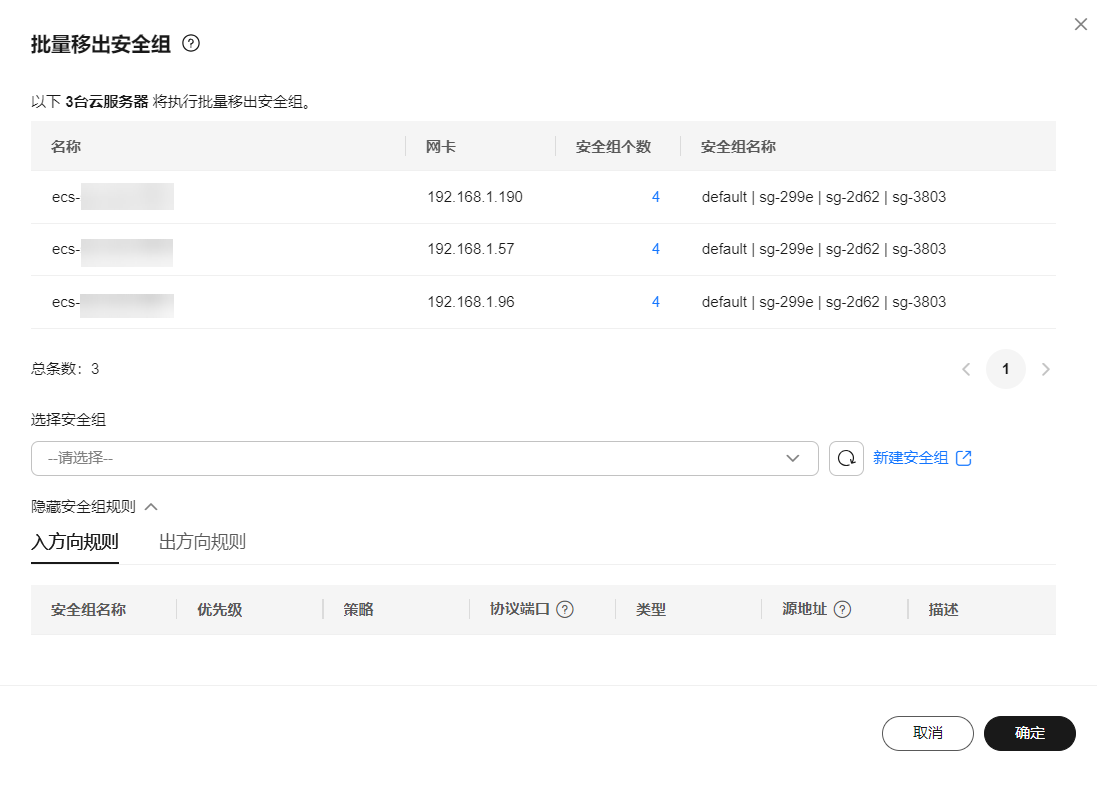Click the 4 link for server 192.168.1.190

click(x=656, y=197)
